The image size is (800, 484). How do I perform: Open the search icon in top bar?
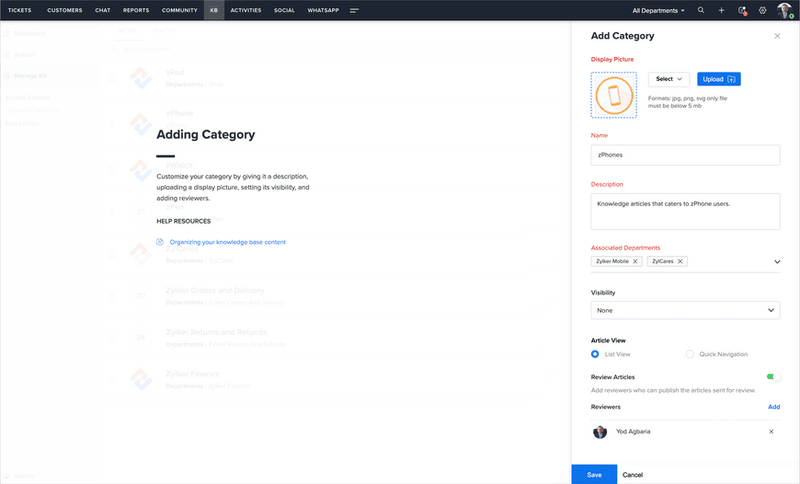tap(701, 10)
